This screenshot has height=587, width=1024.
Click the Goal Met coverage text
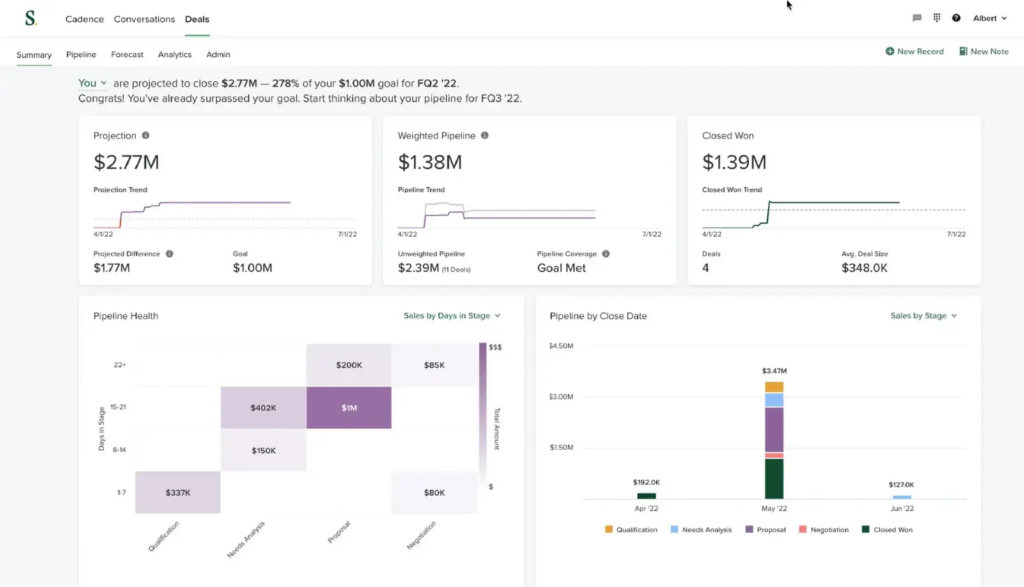coord(561,268)
